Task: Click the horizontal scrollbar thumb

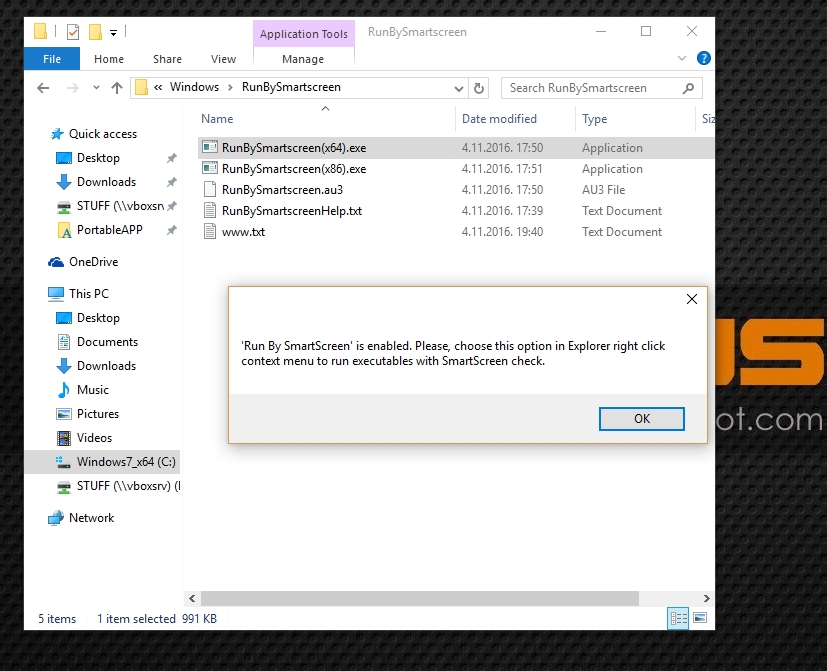Action: [420, 598]
